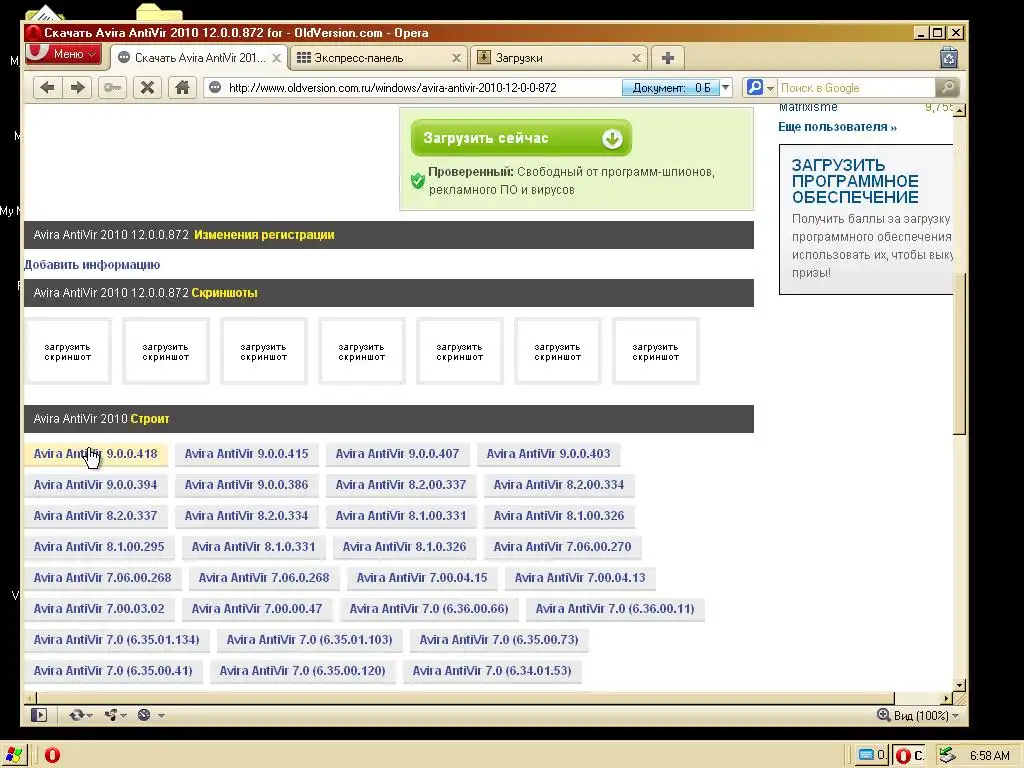Open the Home page button
Viewport: 1024px width, 768px height.
click(x=182, y=88)
